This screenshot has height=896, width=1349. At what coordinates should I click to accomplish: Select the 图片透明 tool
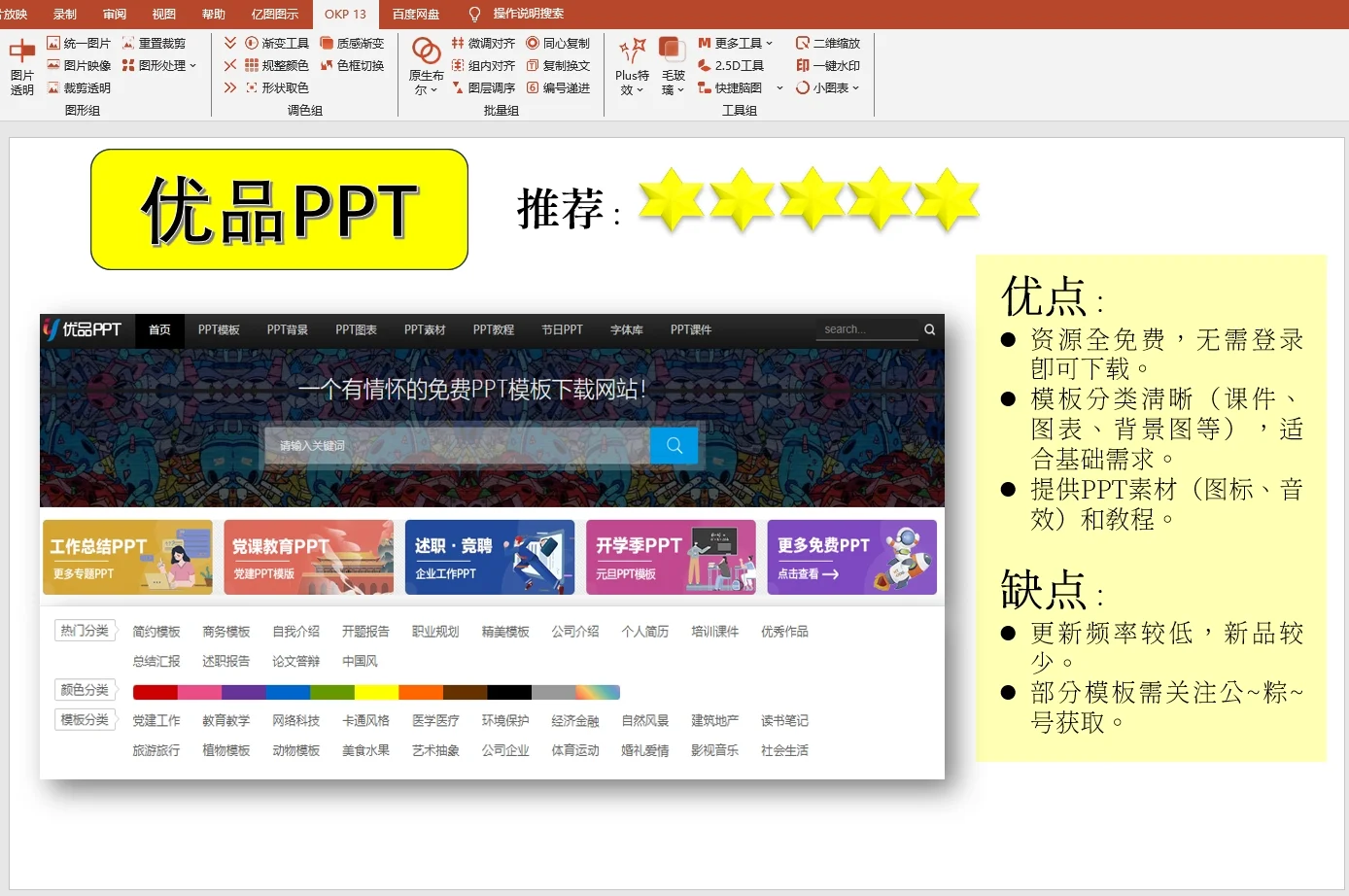tap(21, 65)
